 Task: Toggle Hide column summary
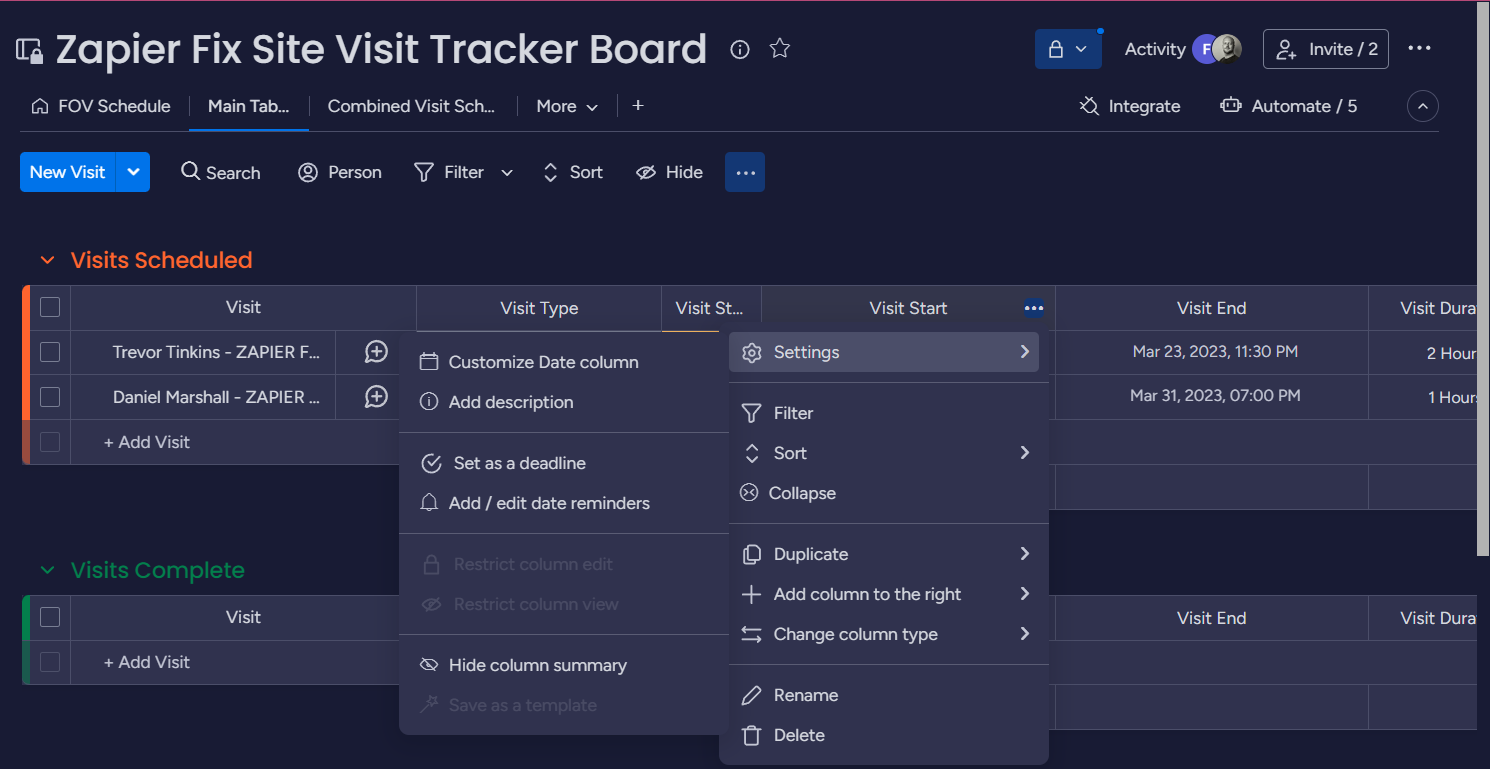coord(564,665)
